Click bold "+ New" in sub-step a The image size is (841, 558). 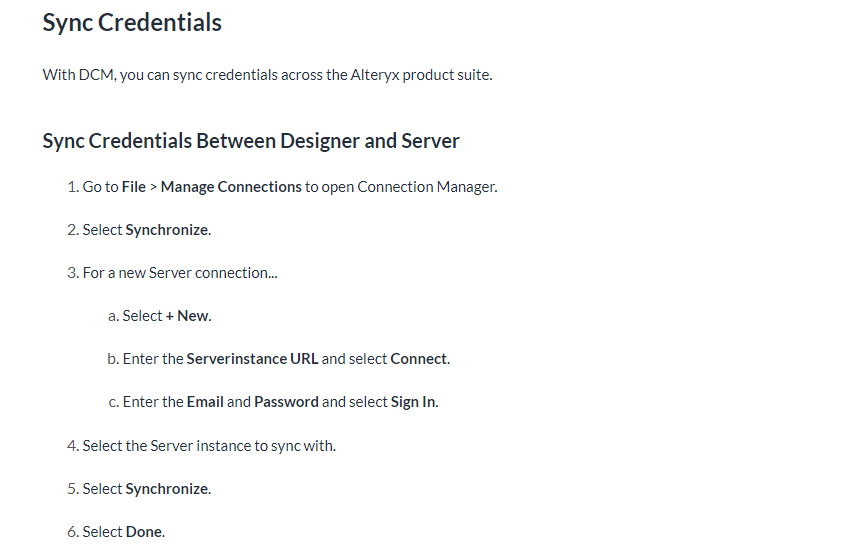(x=188, y=316)
